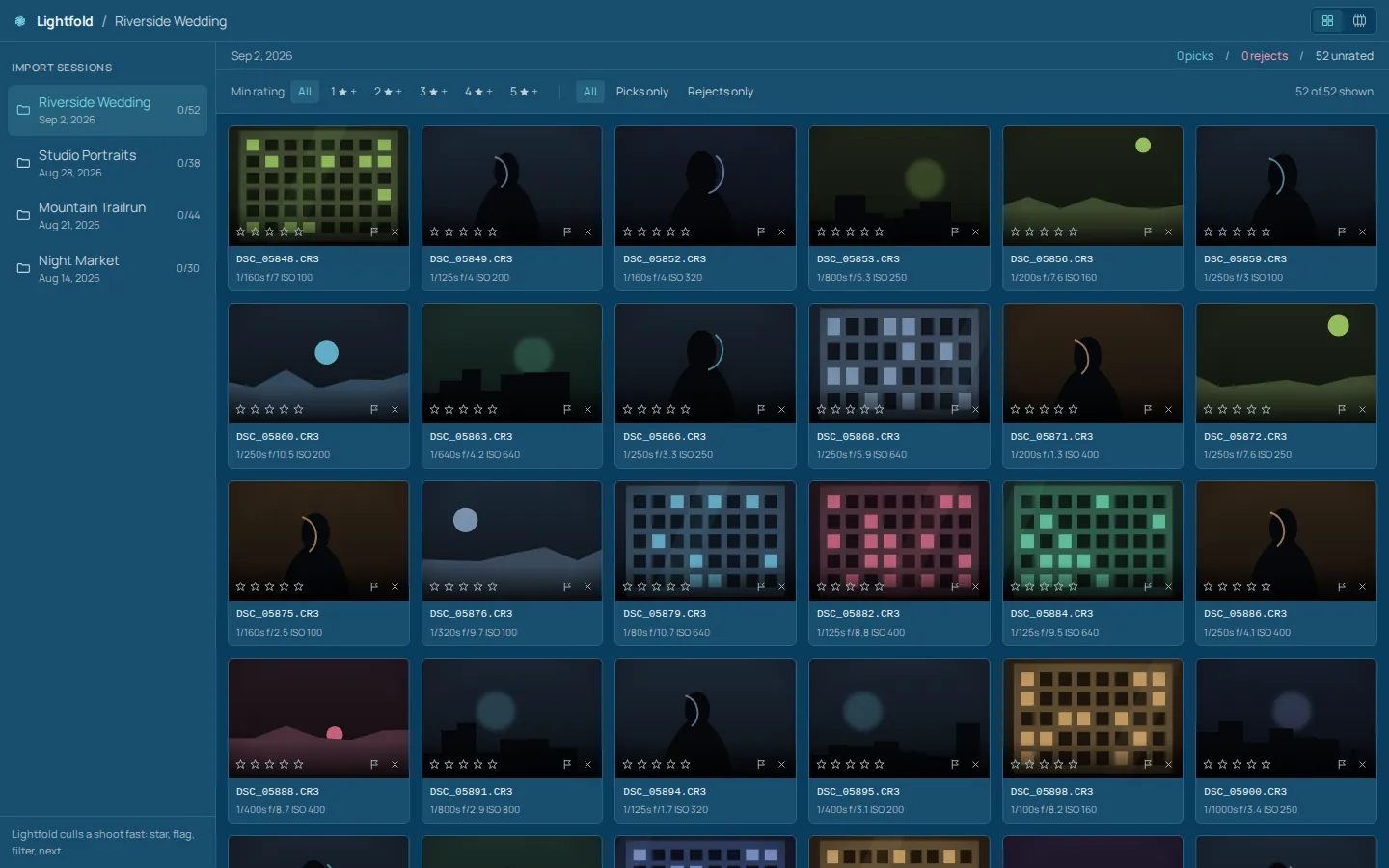The height and width of the screenshot is (868, 1389).
Task: Flag DSC_05871.CR3 as pick
Action: point(1148,409)
